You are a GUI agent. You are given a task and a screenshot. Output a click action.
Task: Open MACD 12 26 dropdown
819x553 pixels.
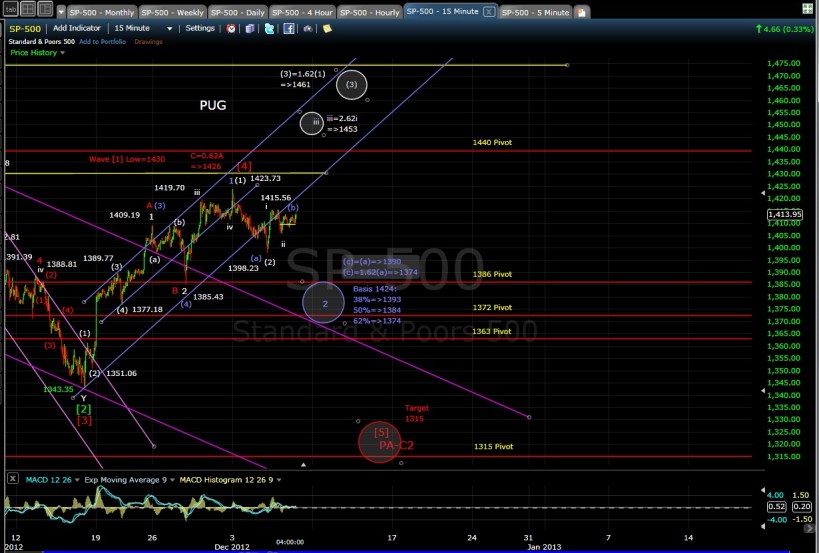tap(53, 479)
